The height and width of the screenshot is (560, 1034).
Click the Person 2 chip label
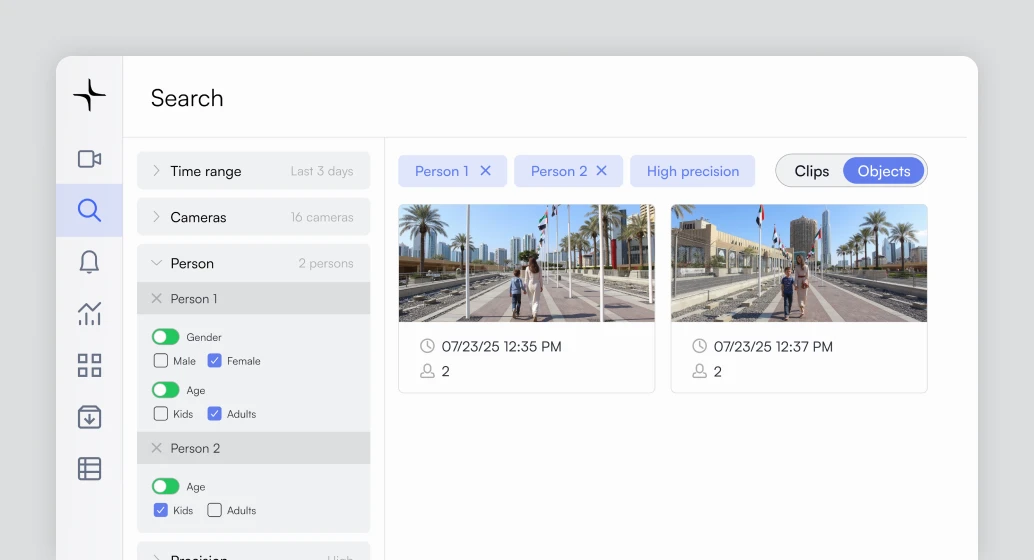click(x=559, y=171)
